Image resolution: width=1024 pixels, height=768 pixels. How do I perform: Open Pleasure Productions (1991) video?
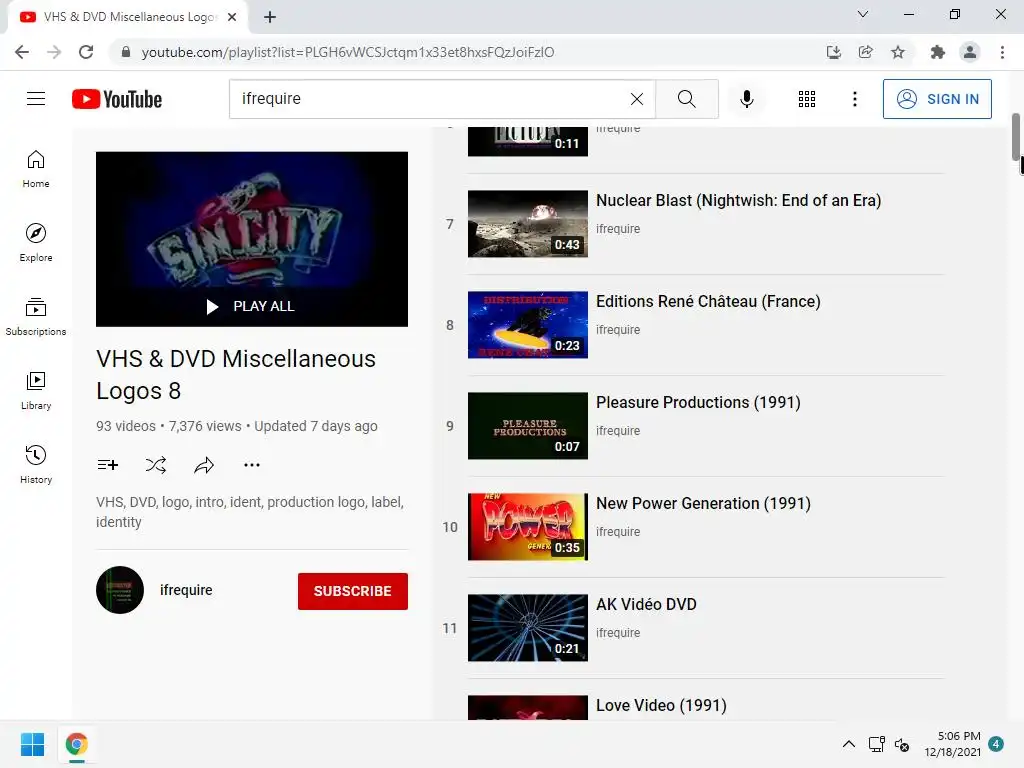click(x=698, y=402)
